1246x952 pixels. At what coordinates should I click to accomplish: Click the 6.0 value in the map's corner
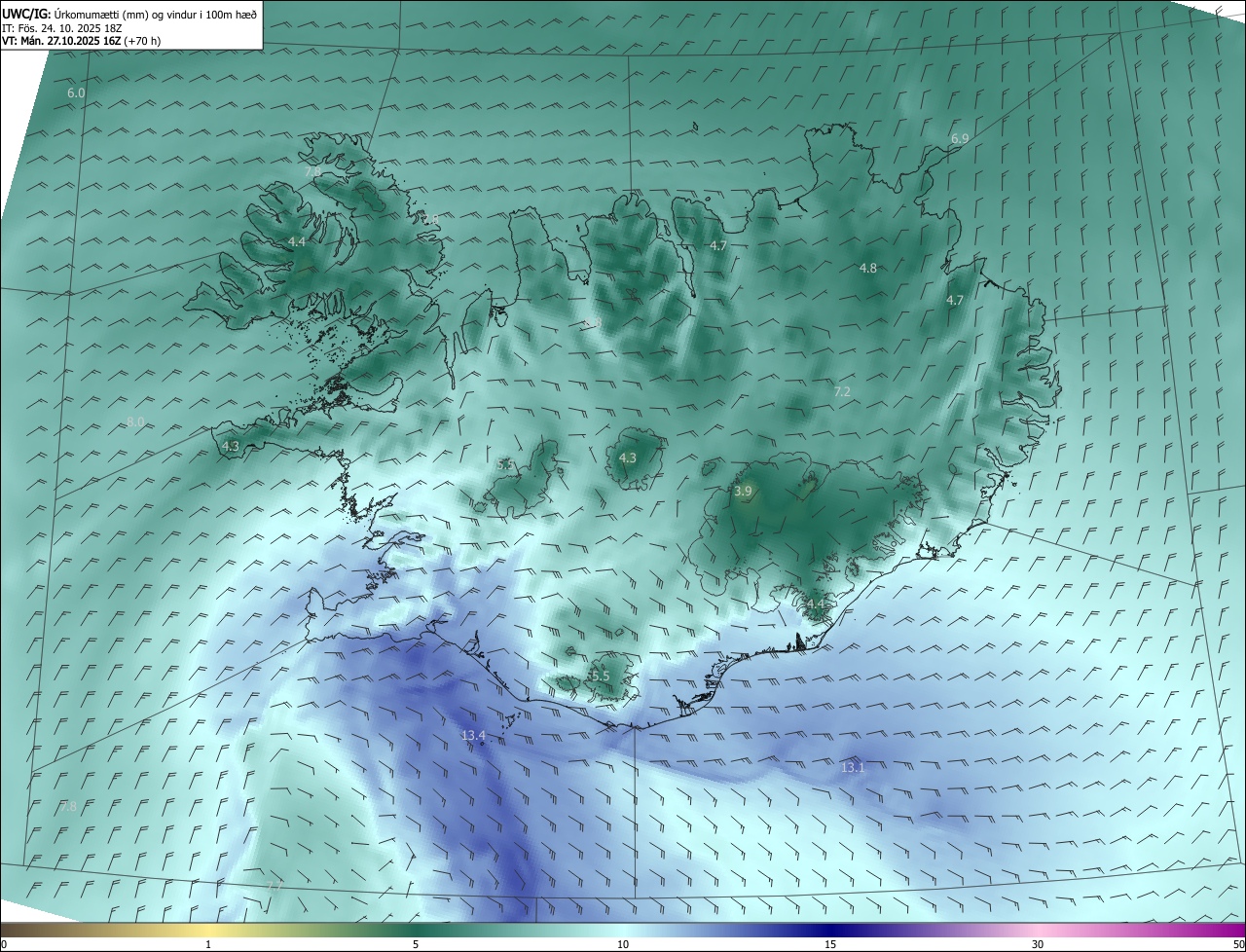coord(76,92)
